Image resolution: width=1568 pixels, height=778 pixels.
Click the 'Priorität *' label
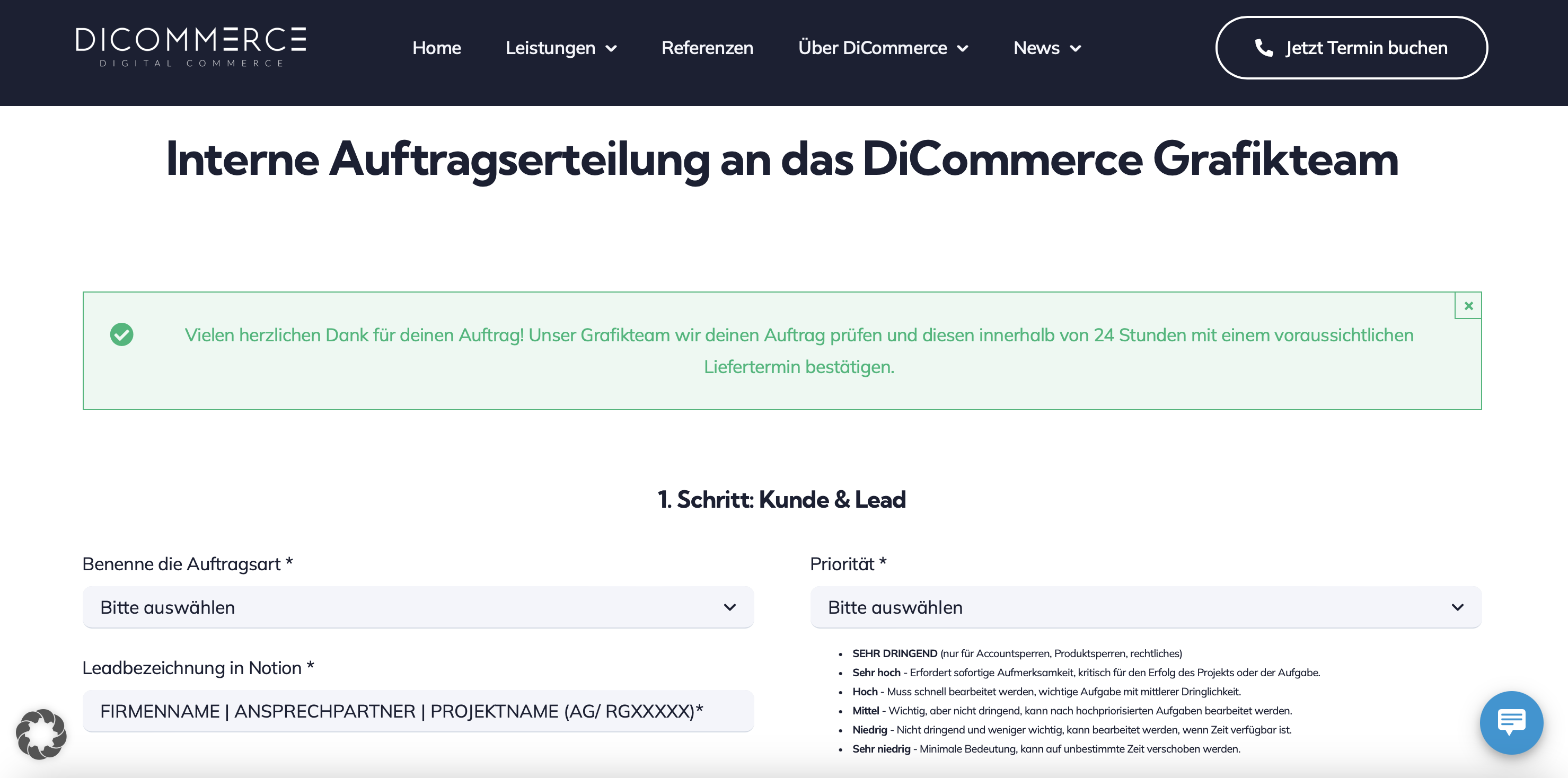click(x=848, y=564)
